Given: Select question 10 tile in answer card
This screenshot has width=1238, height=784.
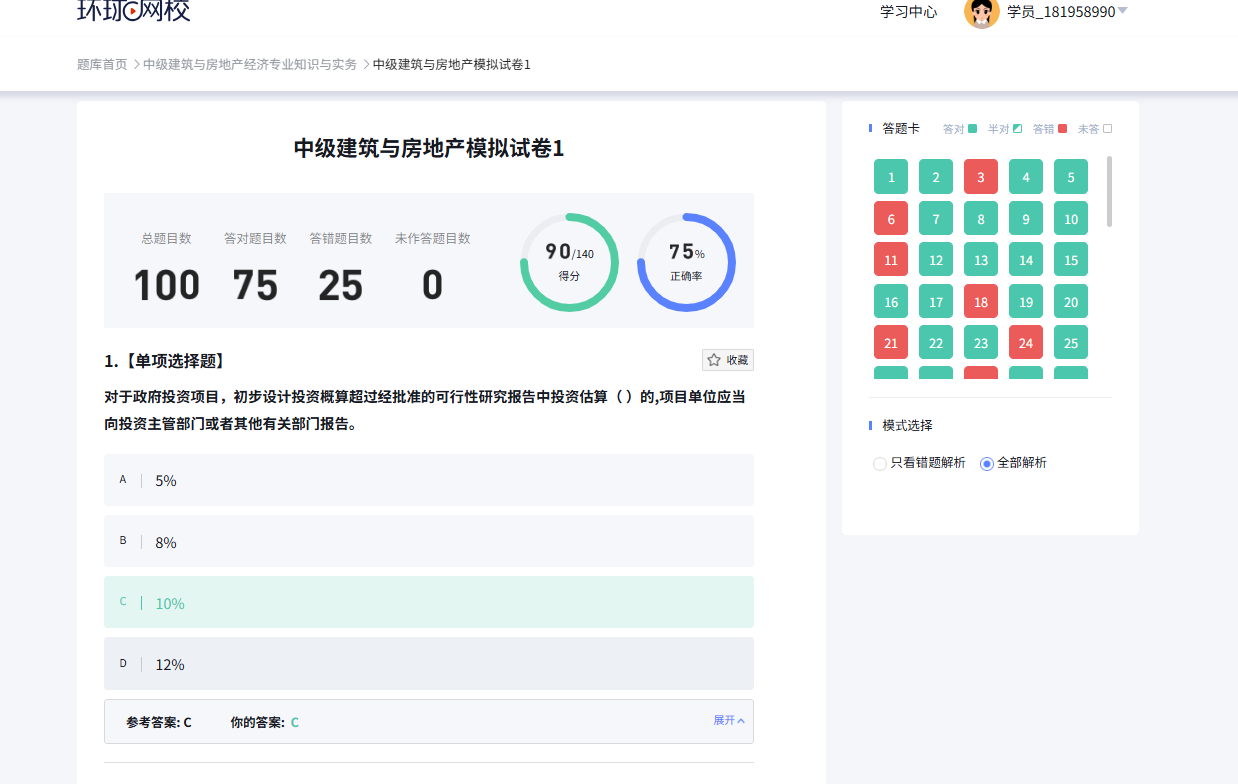Looking at the screenshot, I should coord(1070,219).
